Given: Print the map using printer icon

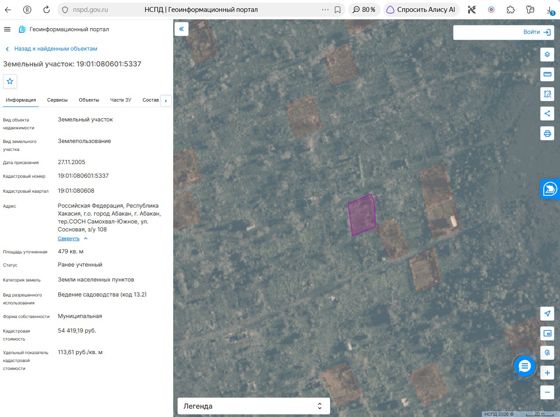Looking at the screenshot, I should coord(547,134).
